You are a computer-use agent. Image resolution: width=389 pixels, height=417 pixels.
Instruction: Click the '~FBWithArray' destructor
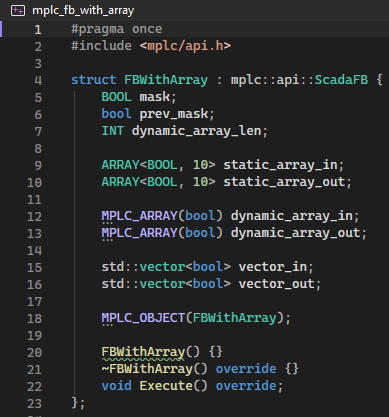point(147,369)
